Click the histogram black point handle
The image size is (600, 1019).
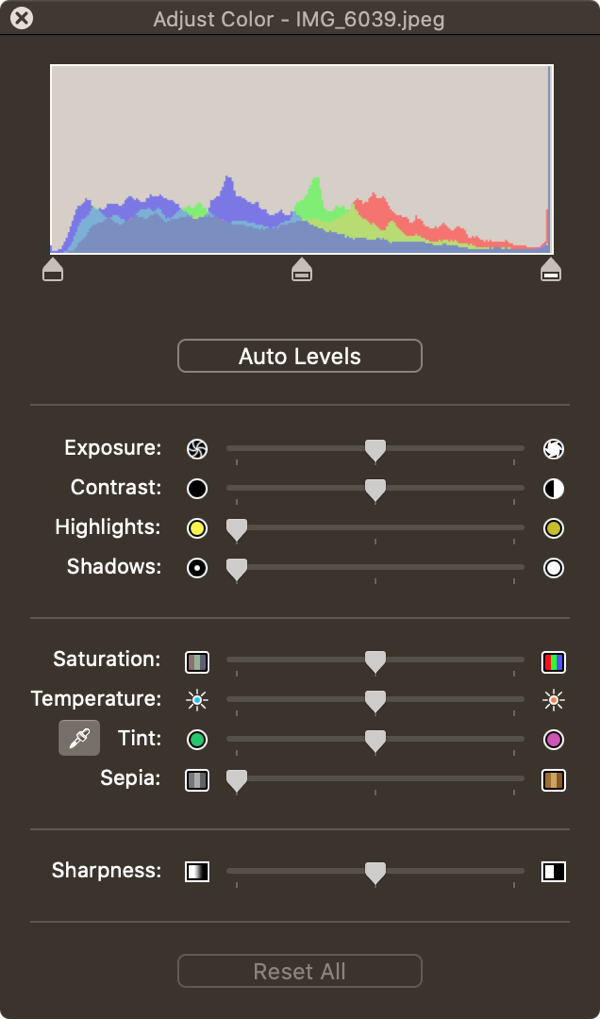coord(53,269)
